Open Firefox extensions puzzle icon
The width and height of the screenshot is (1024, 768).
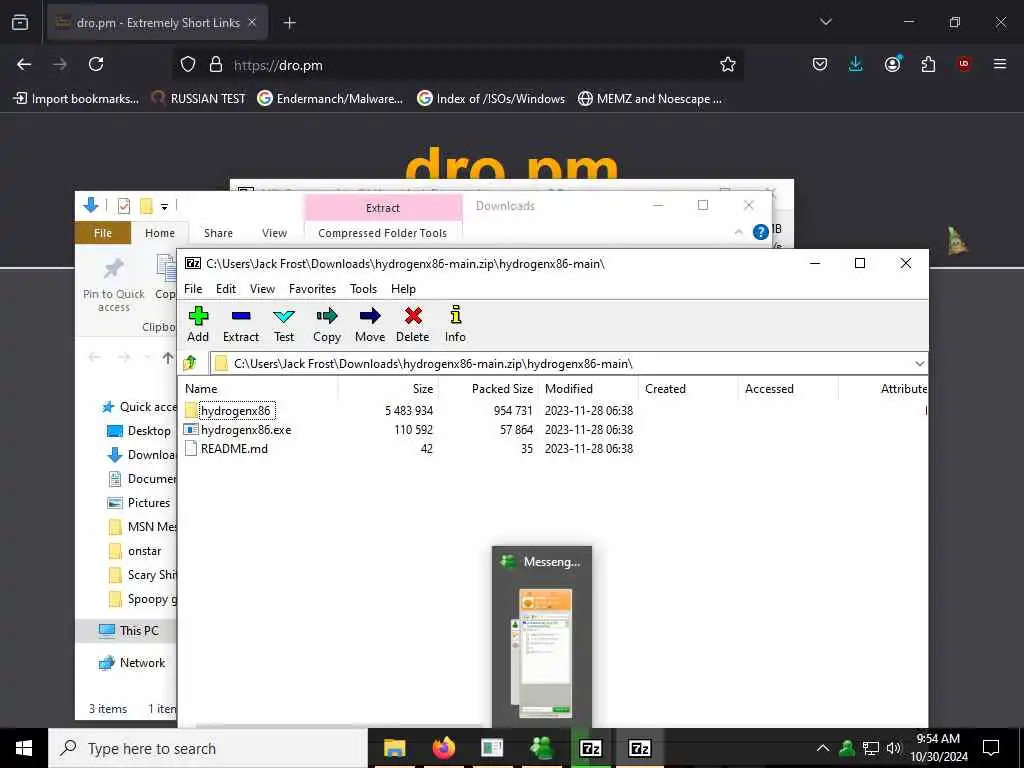click(x=928, y=64)
